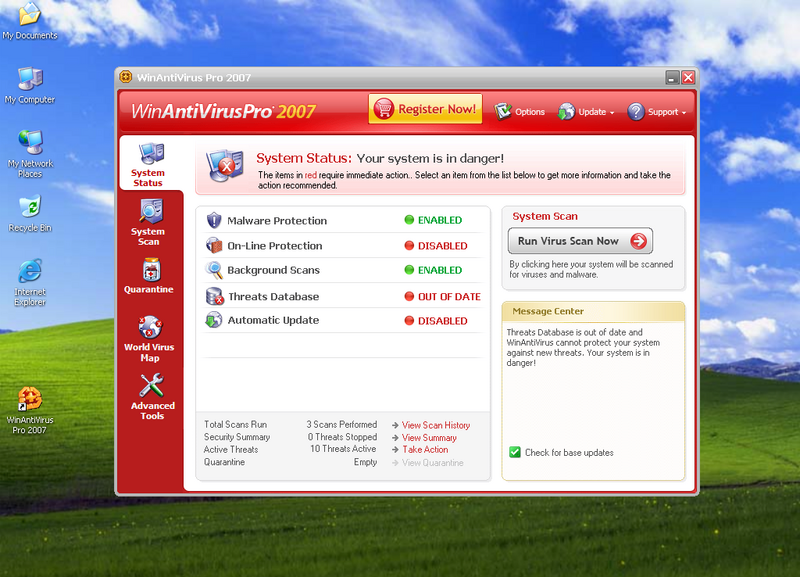Select the Internet Explorer desktop icon

pyautogui.click(x=30, y=282)
